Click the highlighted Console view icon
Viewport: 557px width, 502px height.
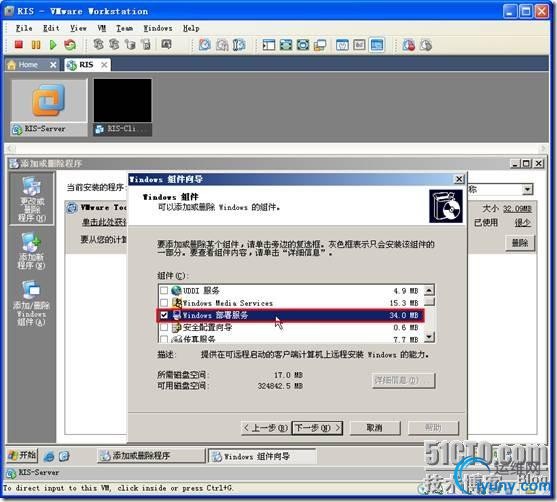point(377,45)
